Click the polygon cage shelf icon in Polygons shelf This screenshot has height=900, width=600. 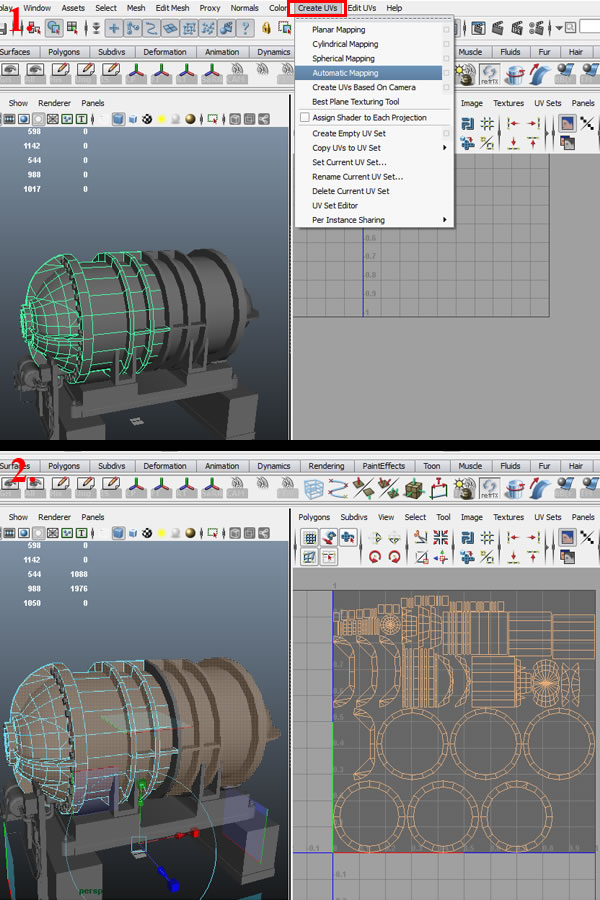tap(314, 489)
